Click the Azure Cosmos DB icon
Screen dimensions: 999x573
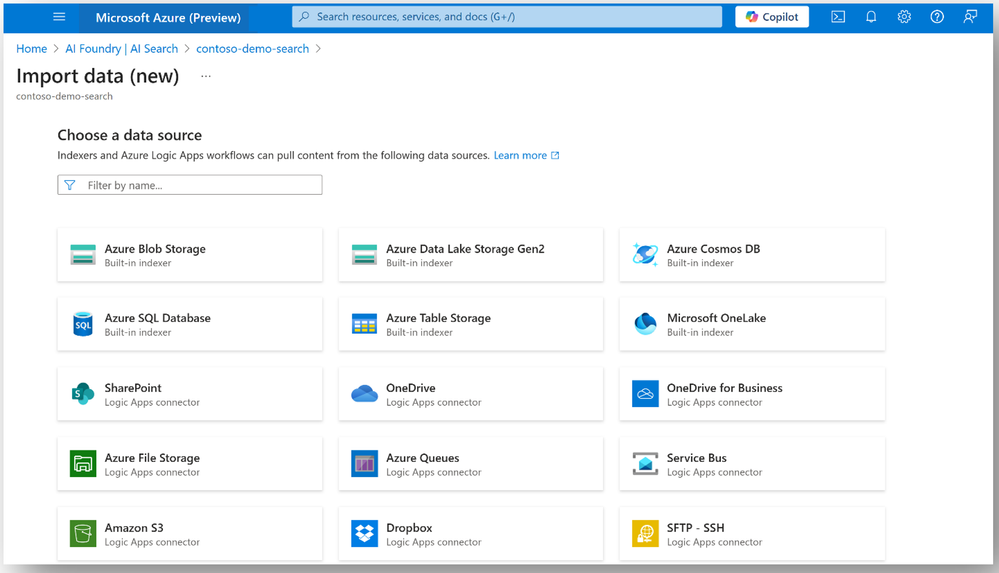tap(645, 254)
